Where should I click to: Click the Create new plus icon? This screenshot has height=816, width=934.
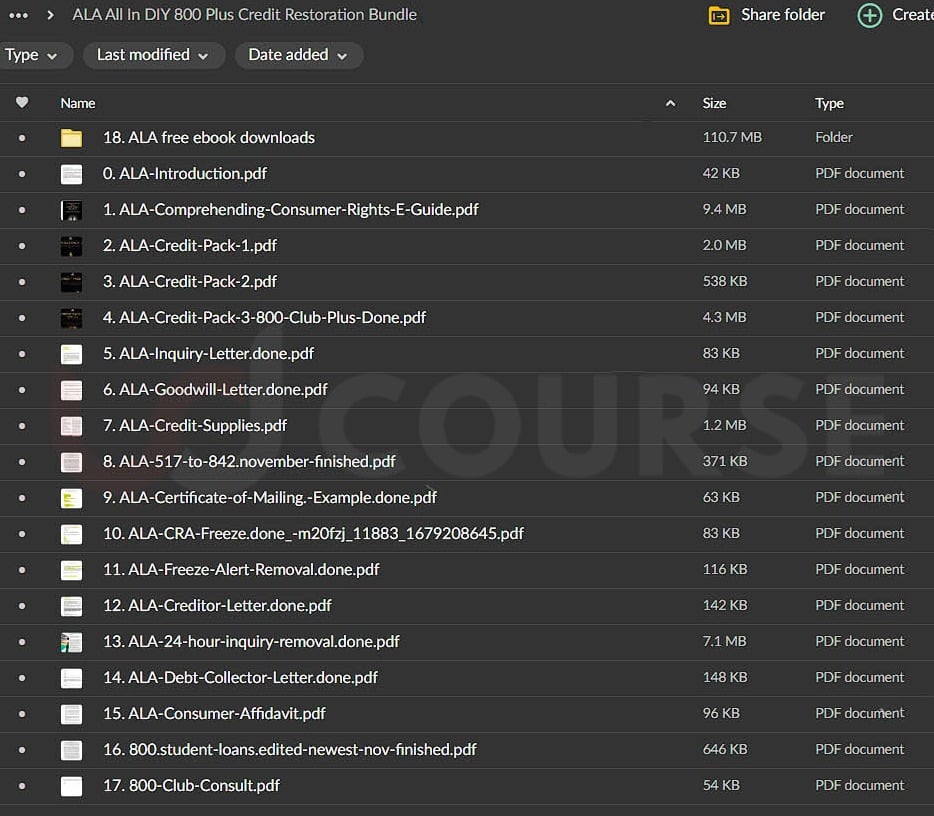(x=870, y=15)
